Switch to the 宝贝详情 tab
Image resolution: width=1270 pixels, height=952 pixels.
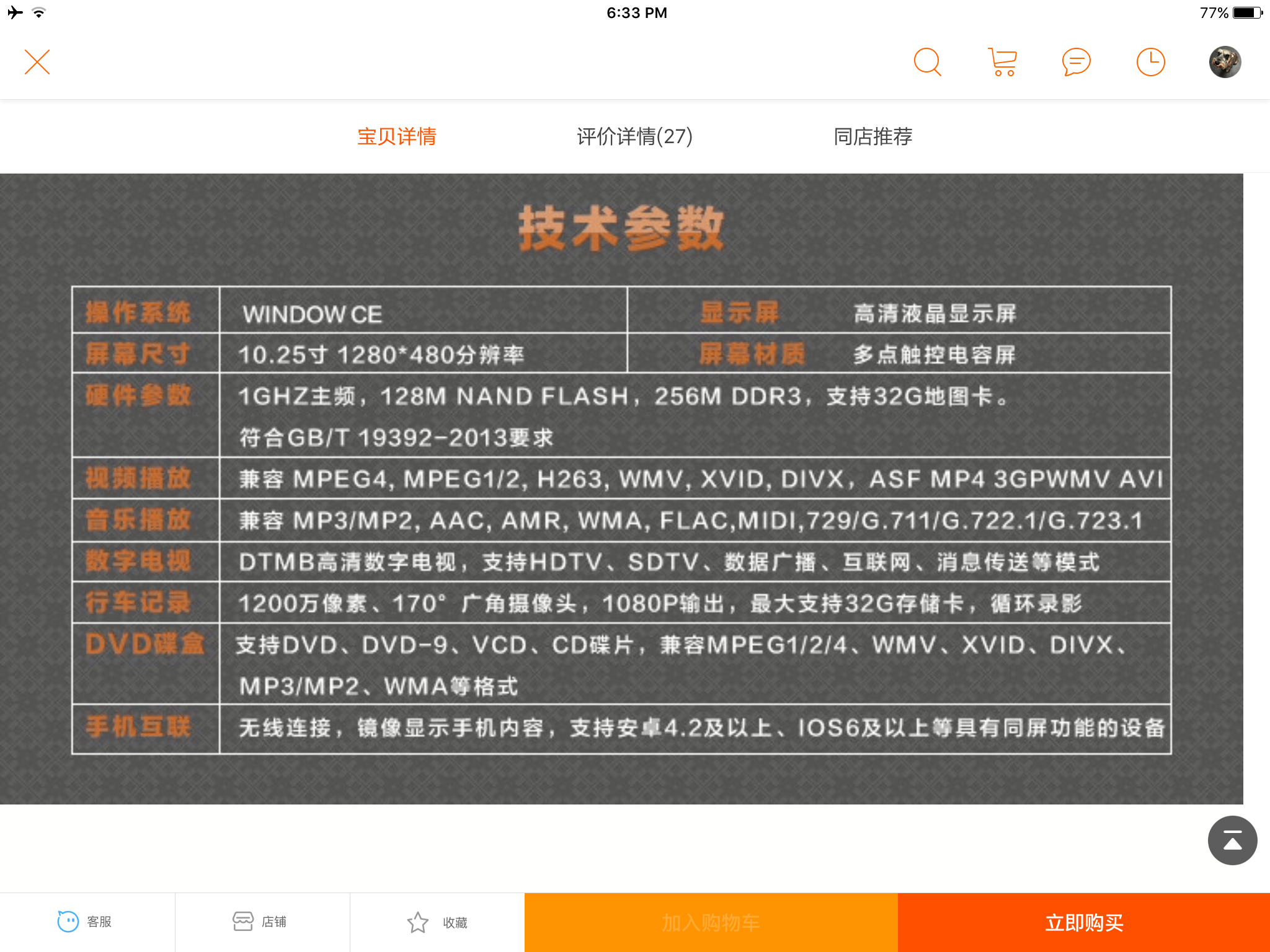coord(397,136)
